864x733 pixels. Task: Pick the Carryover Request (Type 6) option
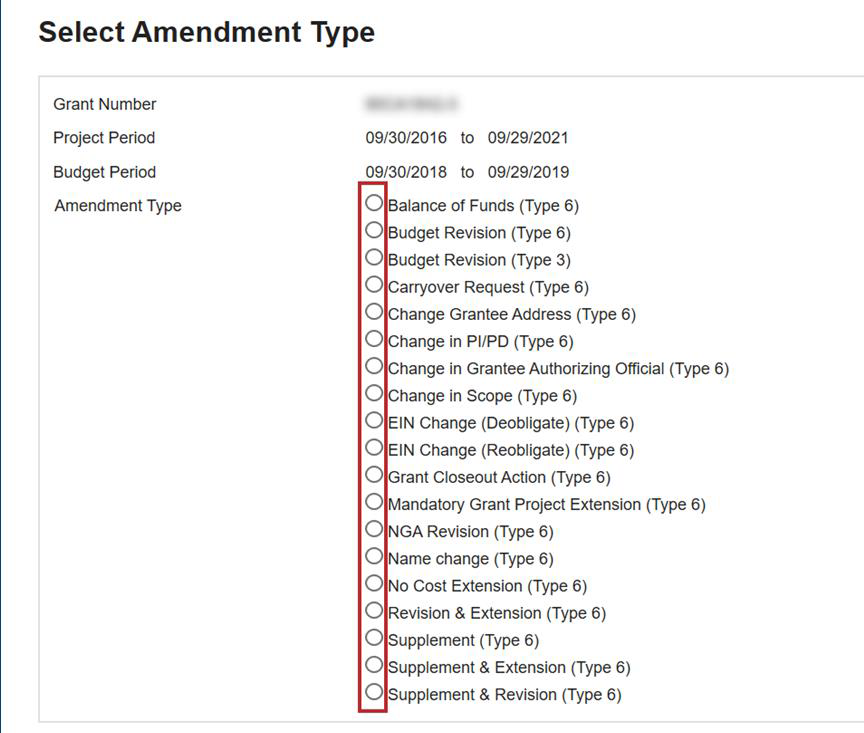point(374,284)
